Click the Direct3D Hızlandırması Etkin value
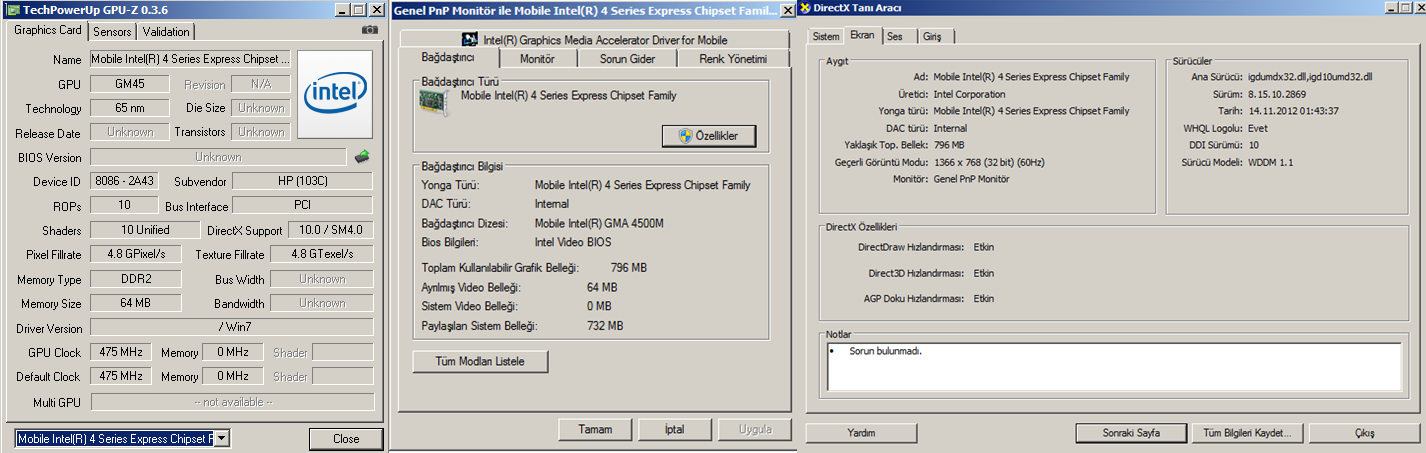Screen dimensions: 1426x453 click(x=983, y=273)
